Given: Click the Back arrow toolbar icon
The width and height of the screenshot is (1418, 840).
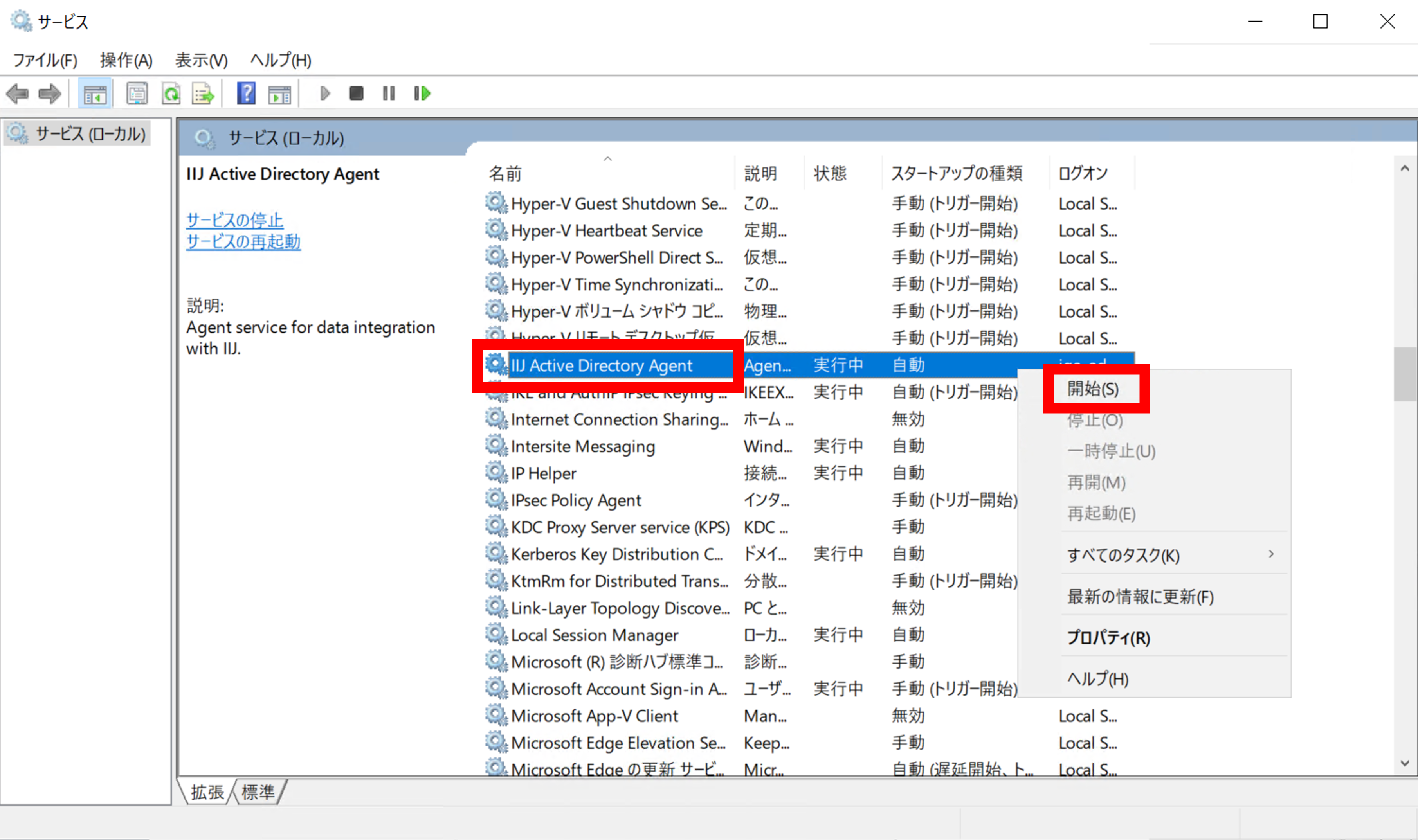Looking at the screenshot, I should point(18,94).
